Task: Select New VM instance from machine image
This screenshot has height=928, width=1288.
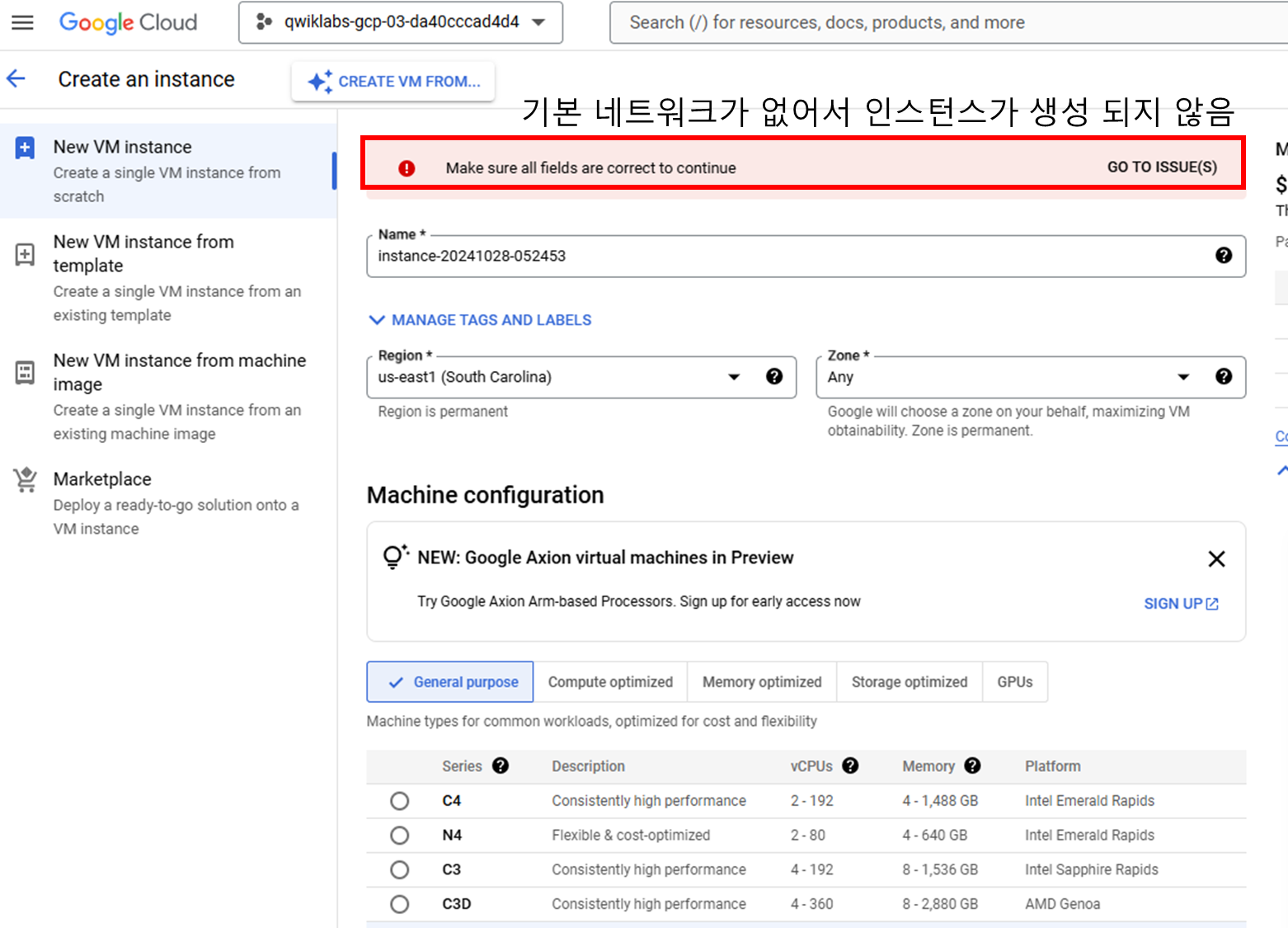Action: pyautogui.click(x=168, y=397)
